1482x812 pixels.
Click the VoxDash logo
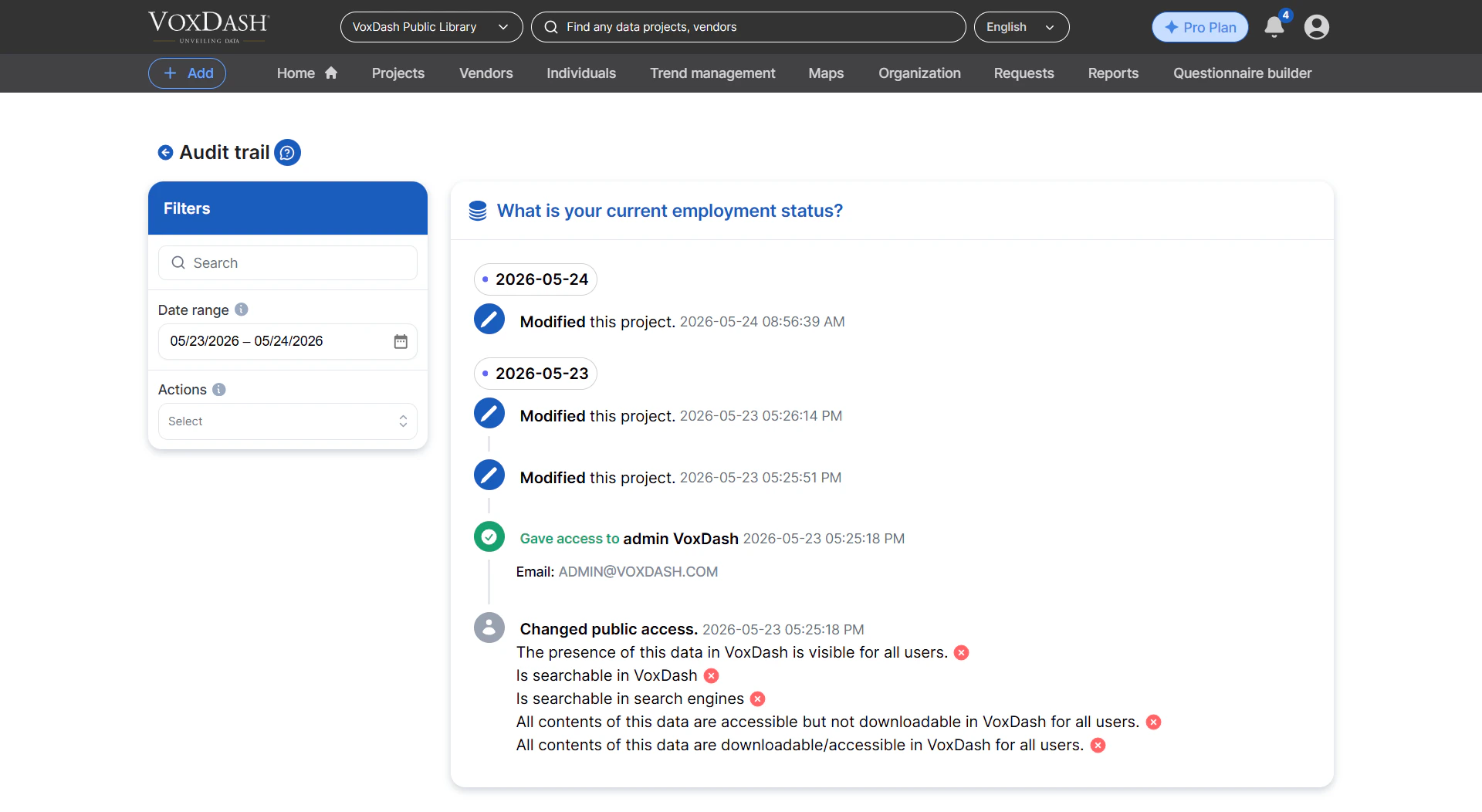pyautogui.click(x=208, y=26)
